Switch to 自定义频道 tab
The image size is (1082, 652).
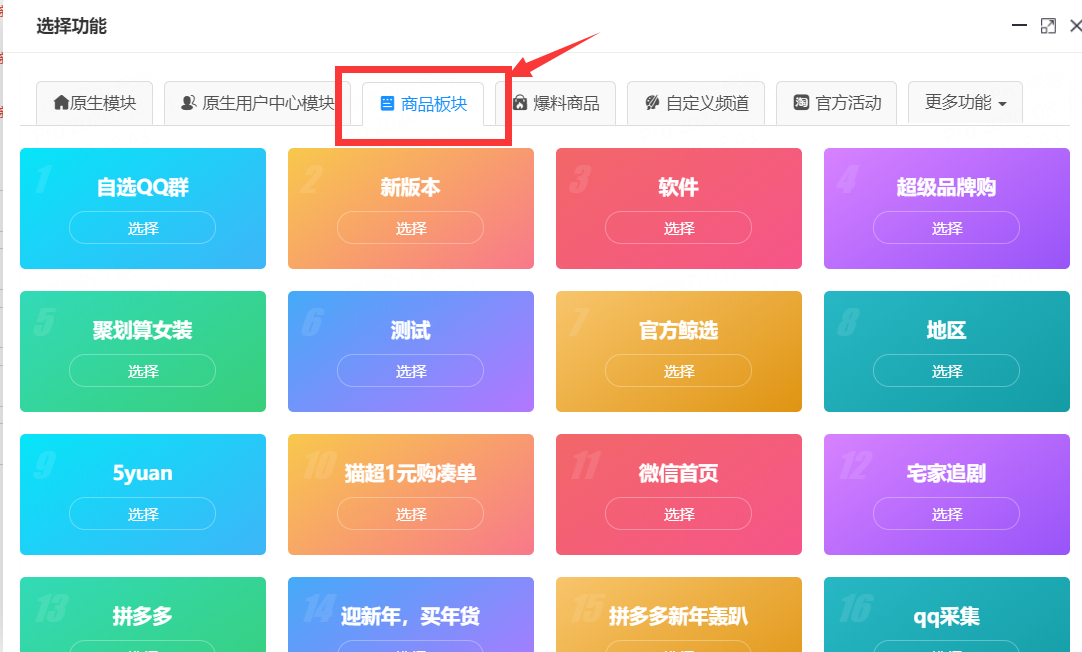696,103
